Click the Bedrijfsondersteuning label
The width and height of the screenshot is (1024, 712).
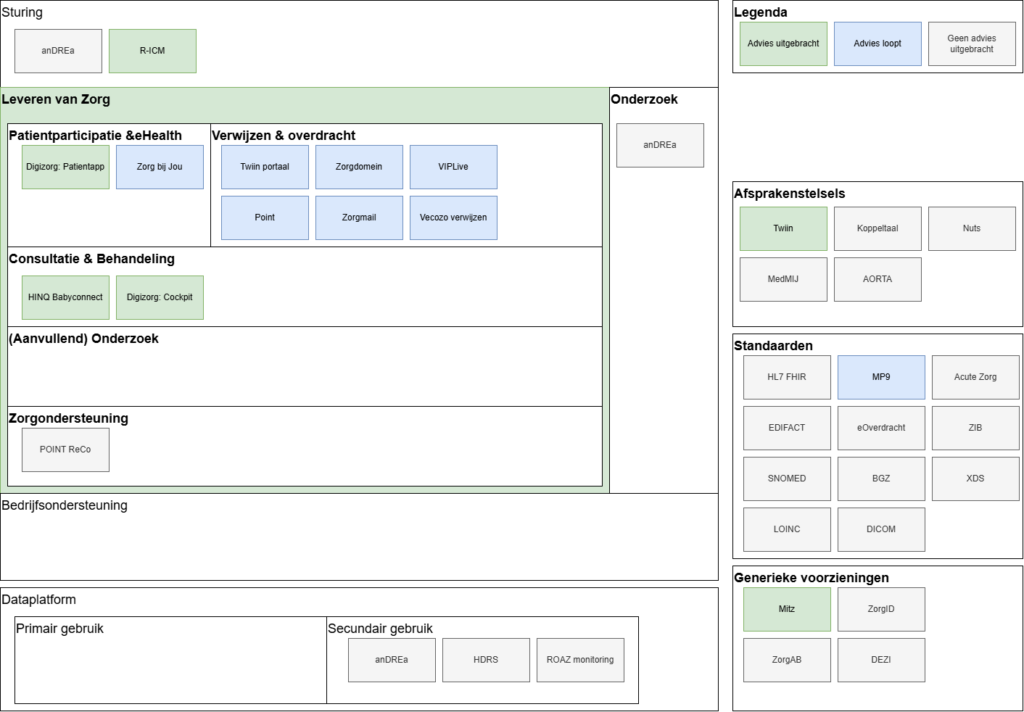pyautogui.click(x=65, y=505)
